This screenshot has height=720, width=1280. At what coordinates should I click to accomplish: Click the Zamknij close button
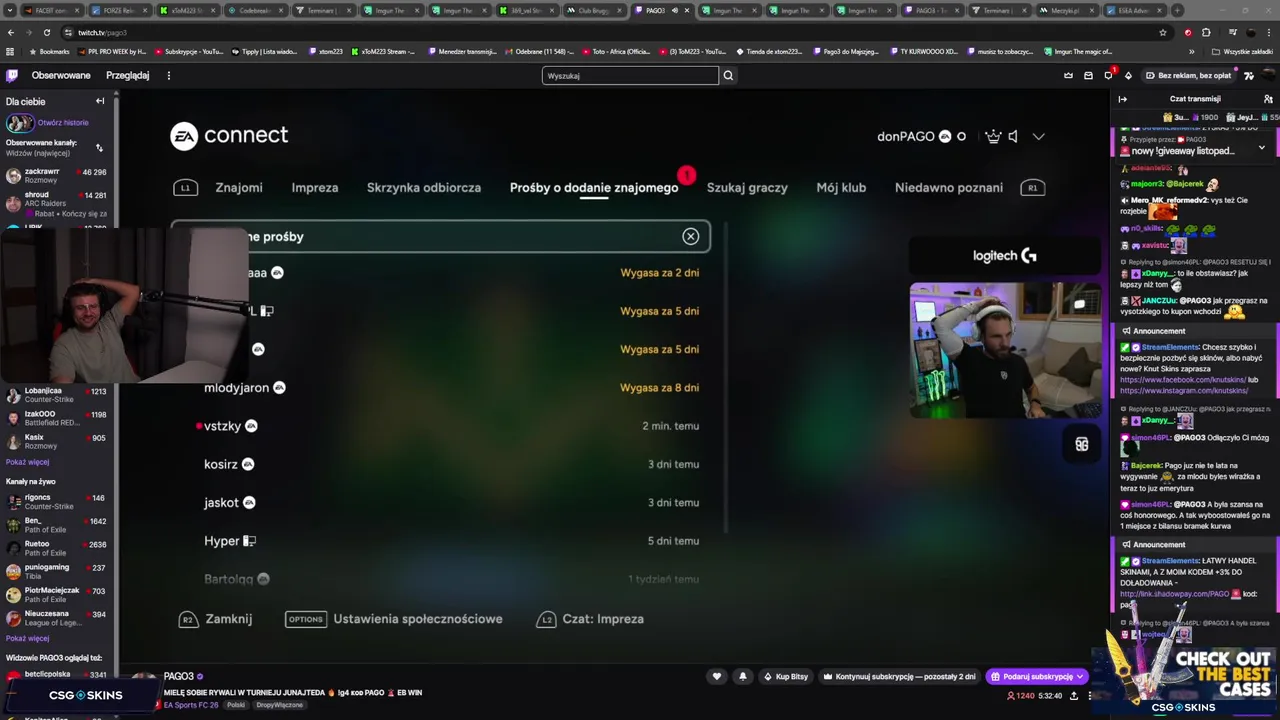point(216,619)
